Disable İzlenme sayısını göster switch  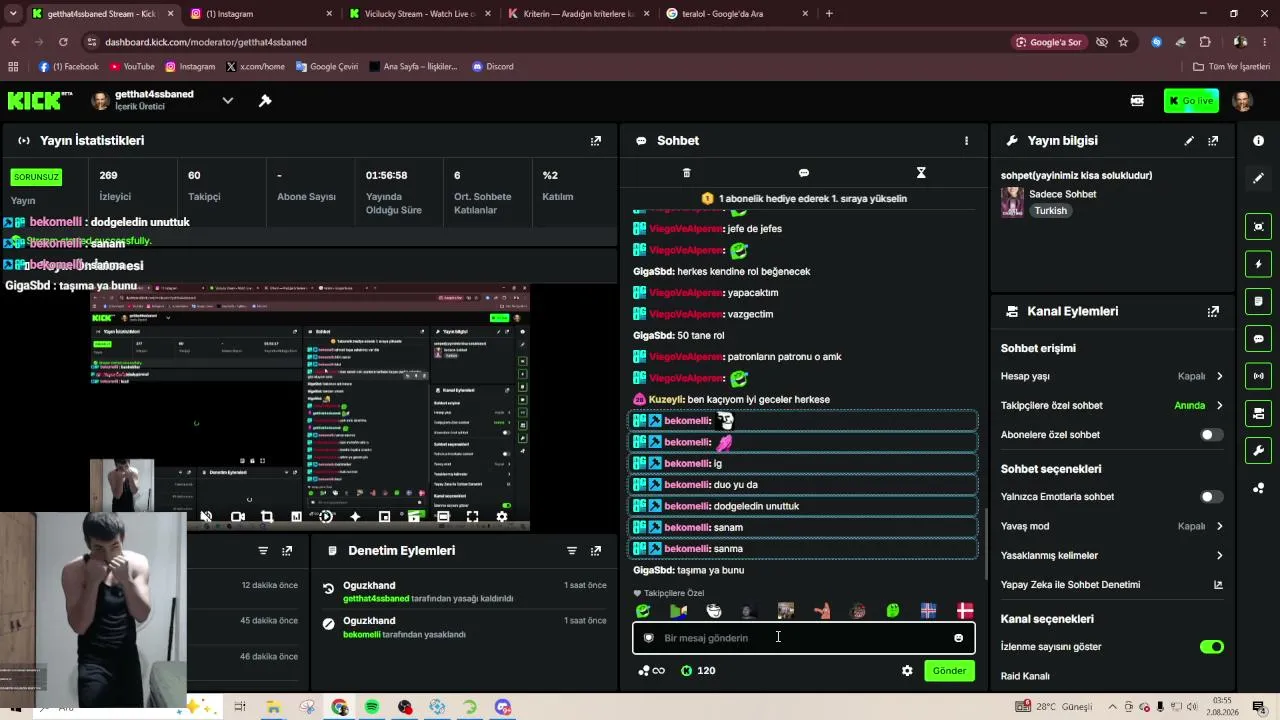click(1211, 647)
